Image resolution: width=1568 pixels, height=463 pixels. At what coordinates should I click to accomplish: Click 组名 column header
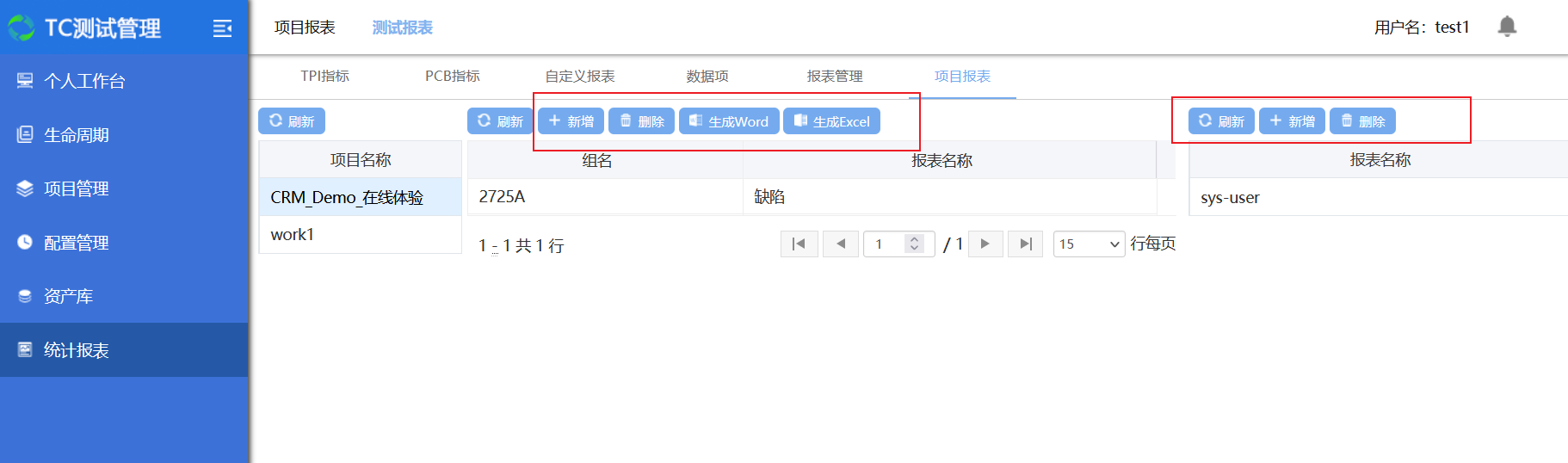point(605,160)
